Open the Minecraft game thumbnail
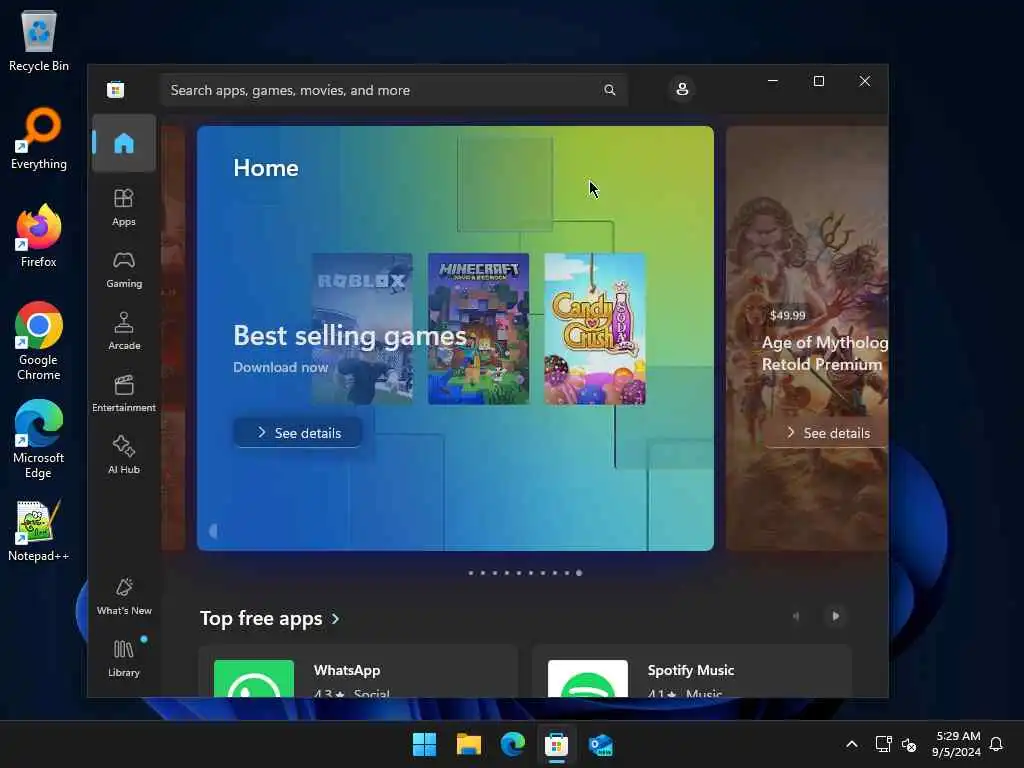This screenshot has width=1024, height=768. pos(478,328)
